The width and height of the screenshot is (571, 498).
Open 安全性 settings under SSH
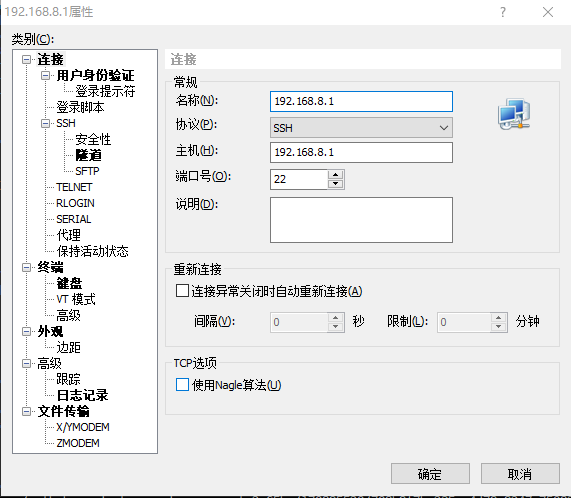93,139
